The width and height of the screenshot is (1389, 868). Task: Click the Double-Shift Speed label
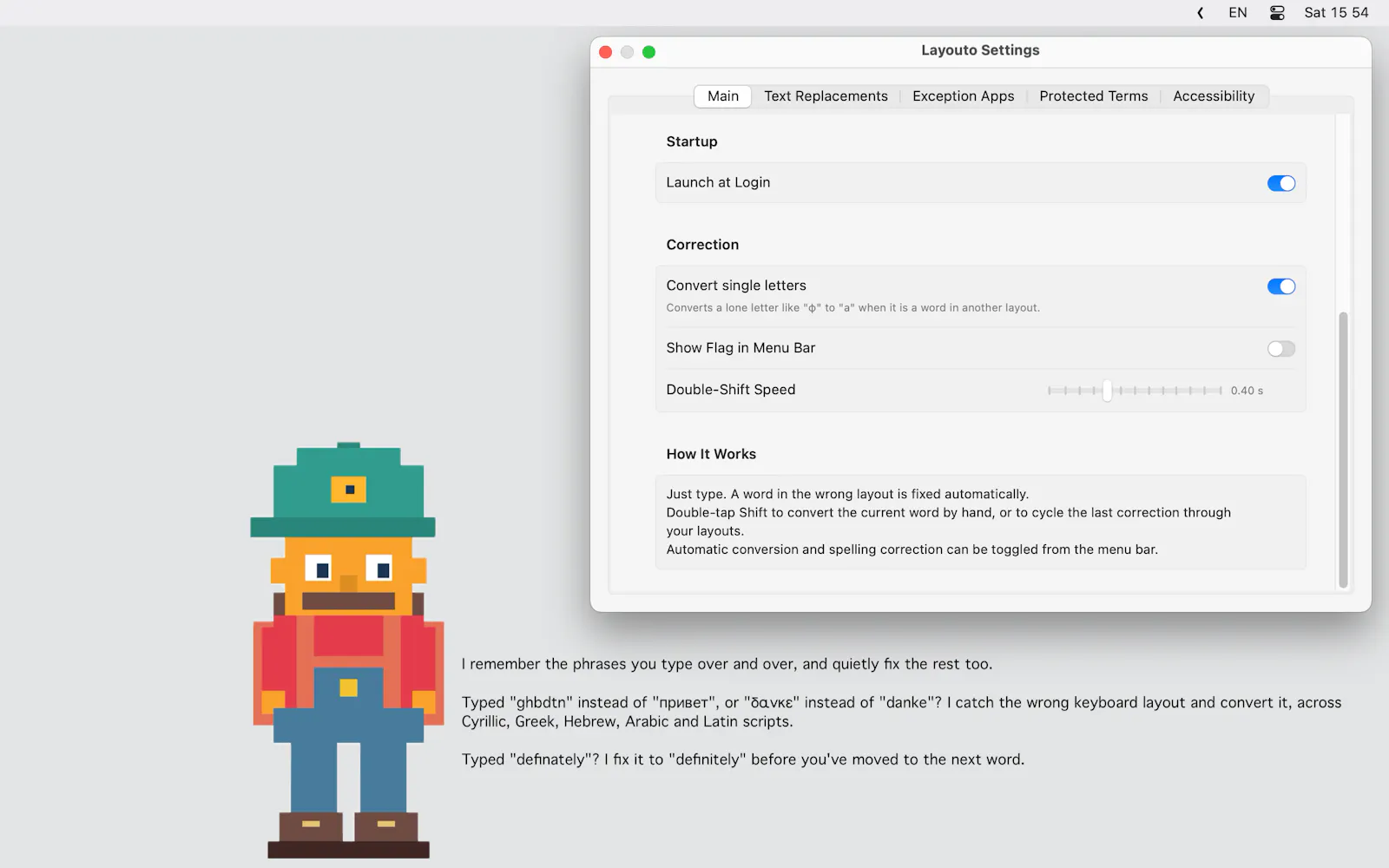click(x=731, y=390)
